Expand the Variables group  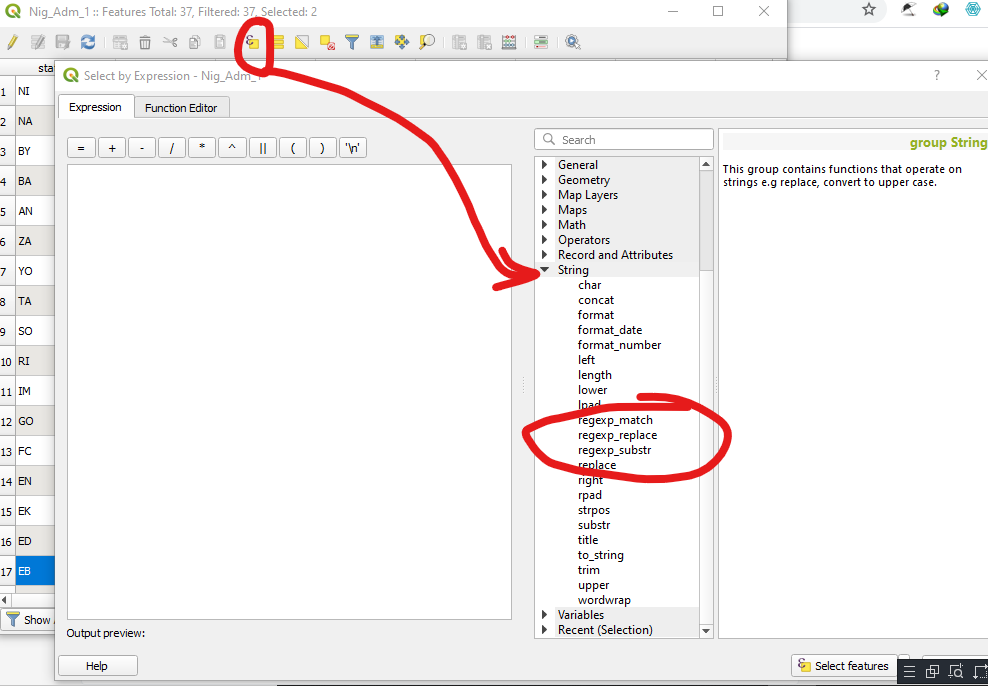click(x=546, y=614)
